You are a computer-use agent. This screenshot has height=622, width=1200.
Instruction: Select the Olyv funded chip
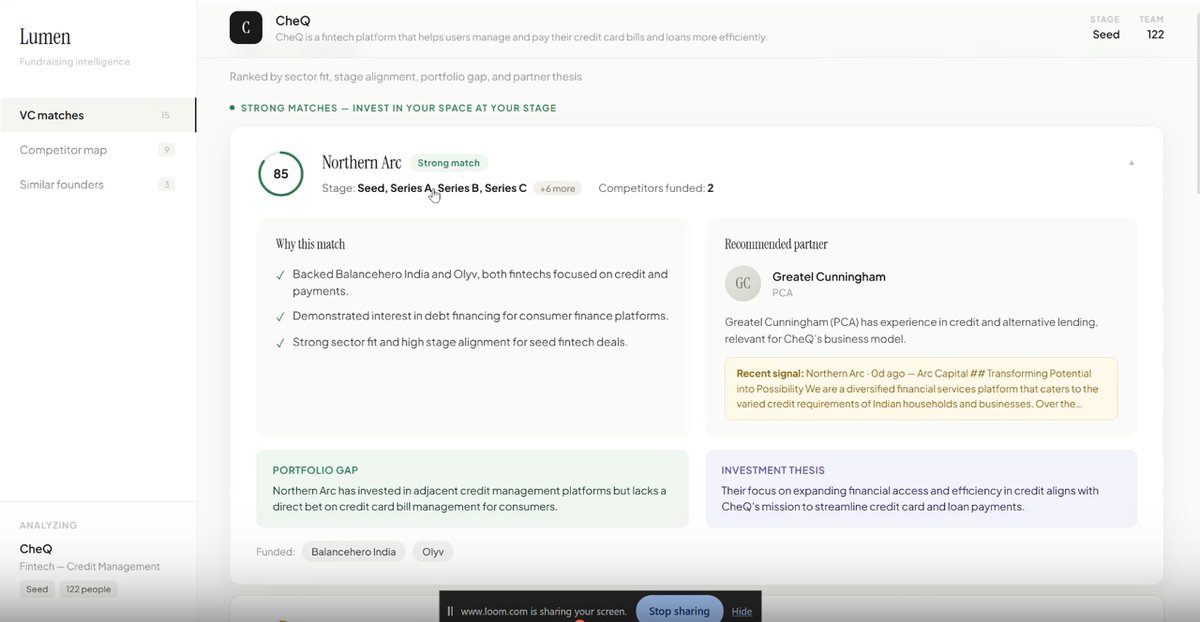433,551
